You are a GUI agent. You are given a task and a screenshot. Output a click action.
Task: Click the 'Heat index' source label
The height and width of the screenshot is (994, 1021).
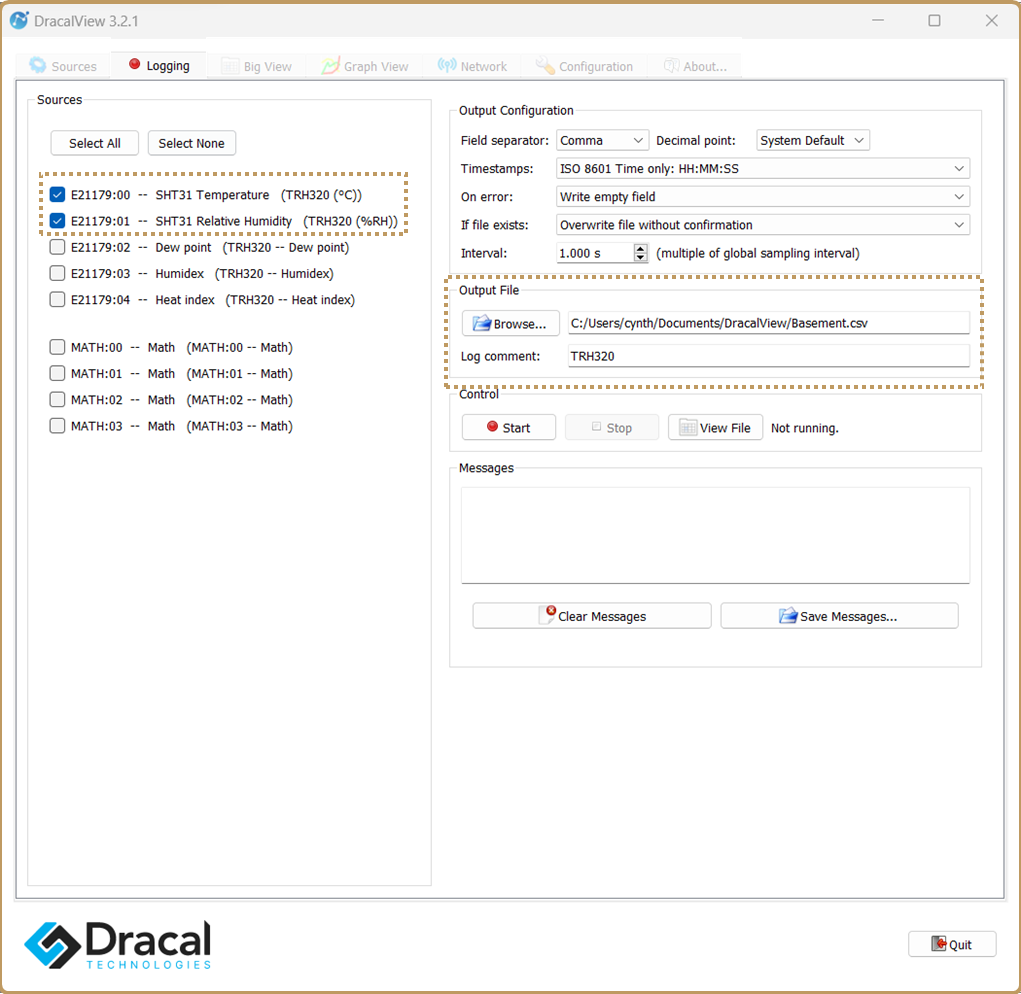tap(185, 300)
